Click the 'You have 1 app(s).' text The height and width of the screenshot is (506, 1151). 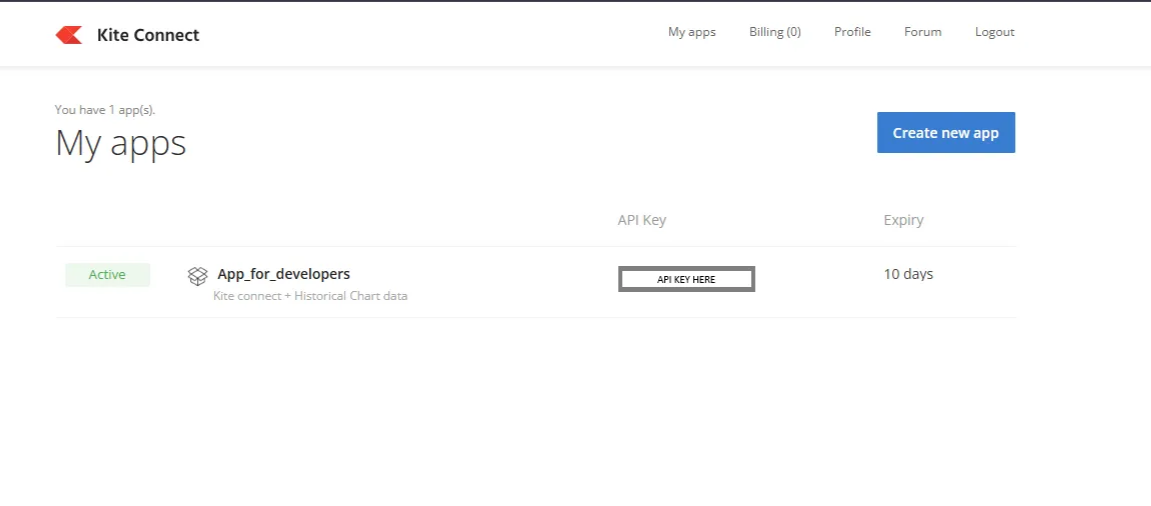click(x=105, y=110)
